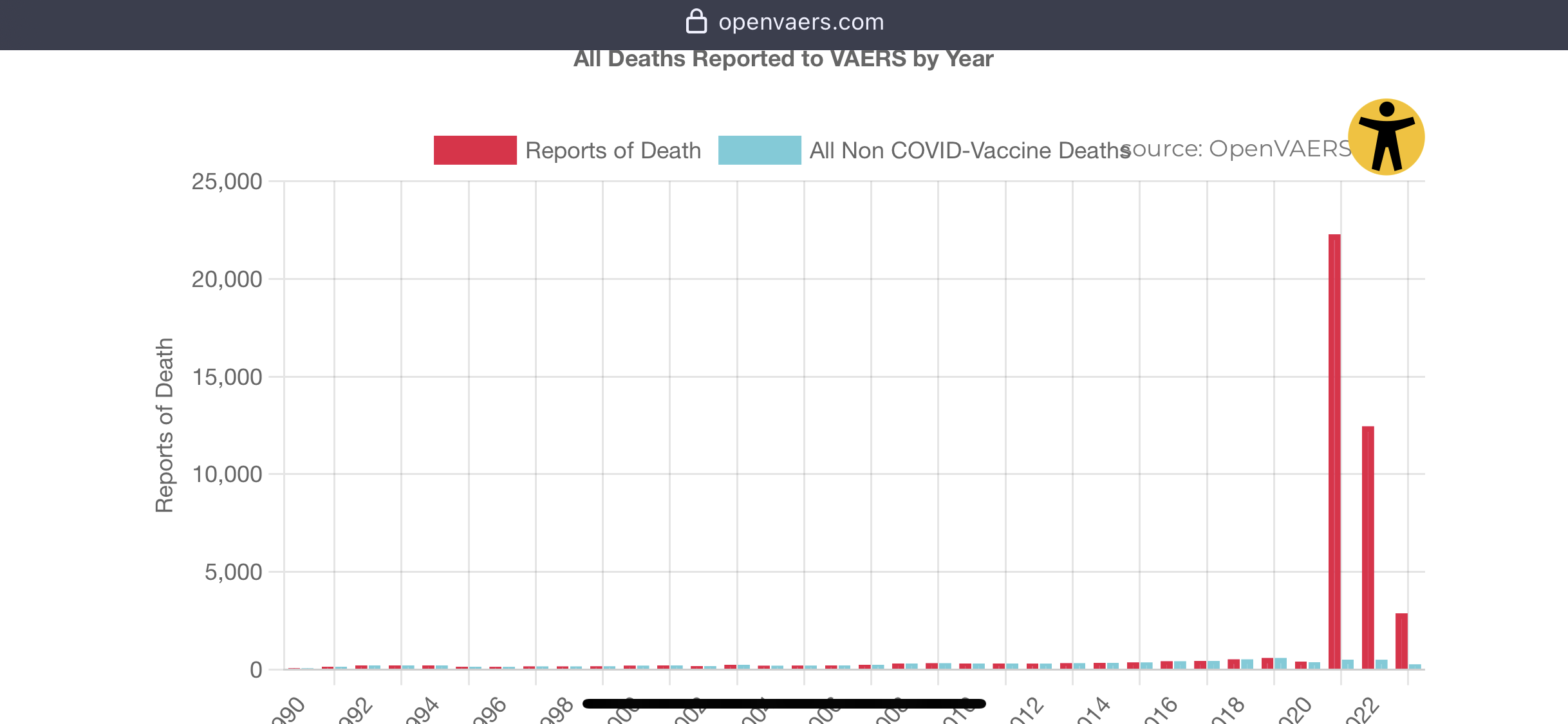The height and width of the screenshot is (724, 1568).
Task: Click the red Reports of Death legend swatch
Action: (475, 150)
